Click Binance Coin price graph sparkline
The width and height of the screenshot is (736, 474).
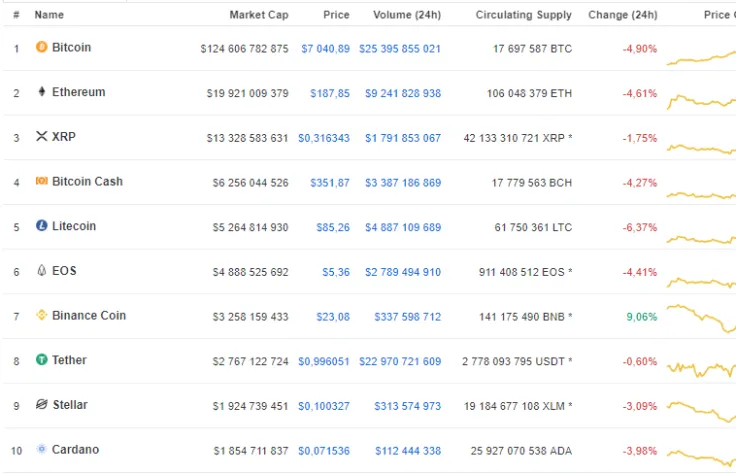coord(701,318)
